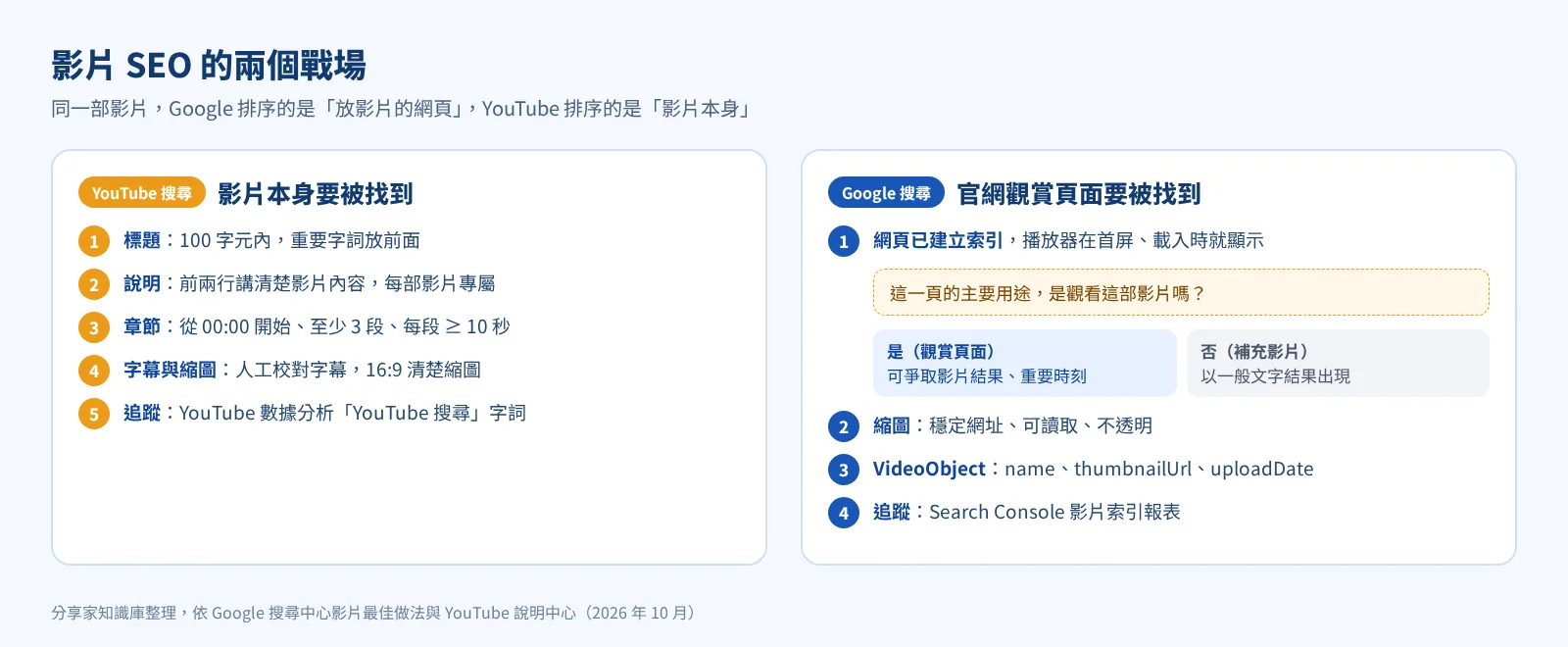
Task: Click the yellow box asking 這一頁的主要用途
Action: 1181,292
